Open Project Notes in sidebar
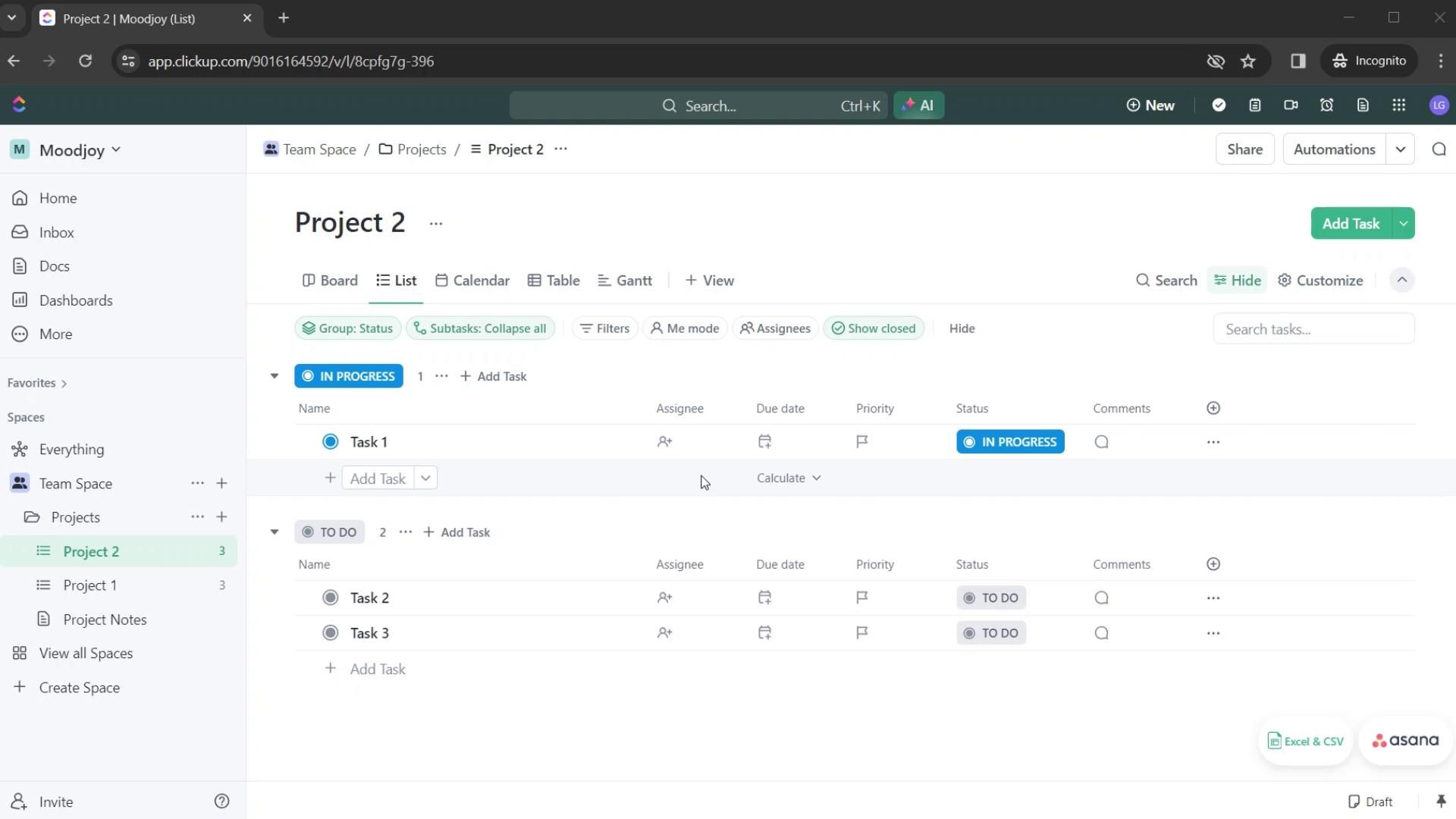Screen dimensions: 1456x819 click(x=104, y=619)
